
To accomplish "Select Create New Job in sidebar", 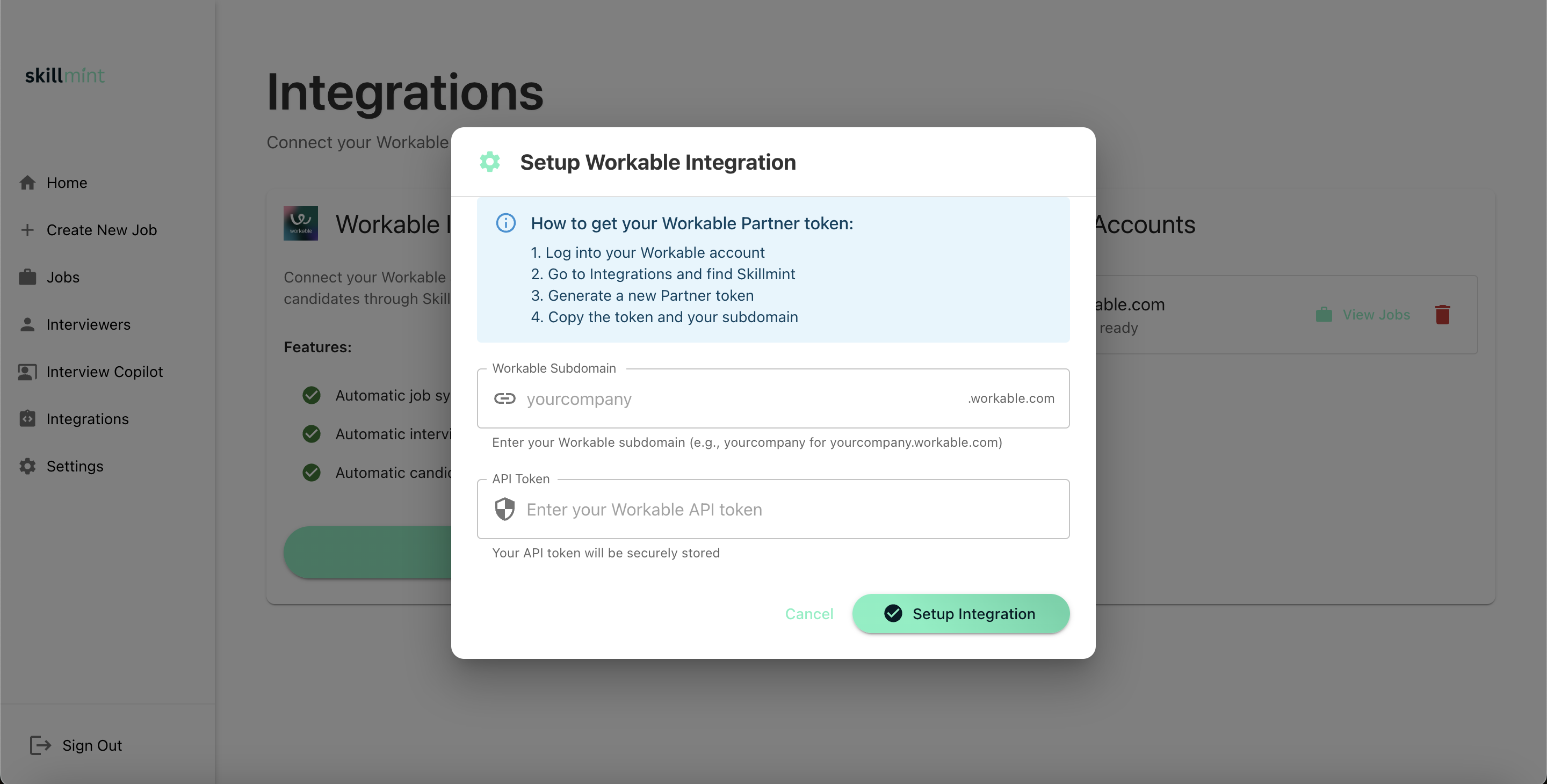I will click(102, 230).
